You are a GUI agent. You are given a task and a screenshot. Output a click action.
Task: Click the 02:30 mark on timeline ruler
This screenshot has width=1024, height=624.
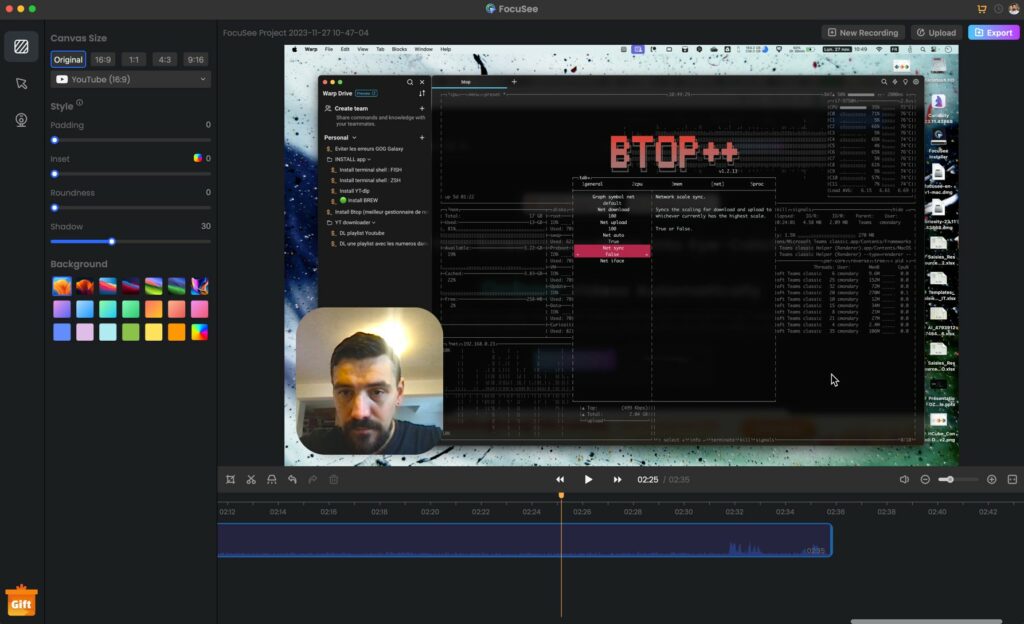pos(683,512)
